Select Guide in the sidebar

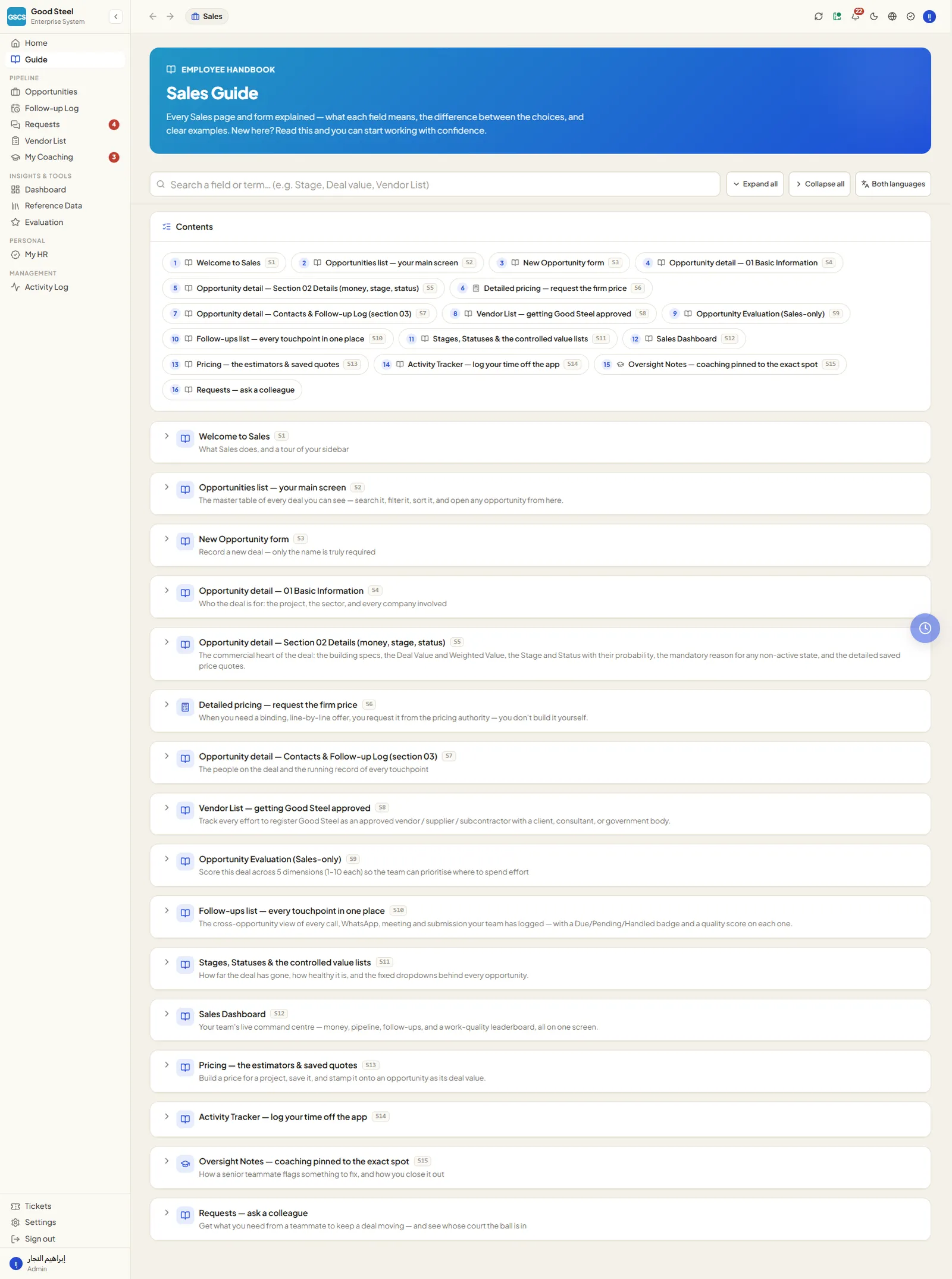tap(65, 59)
